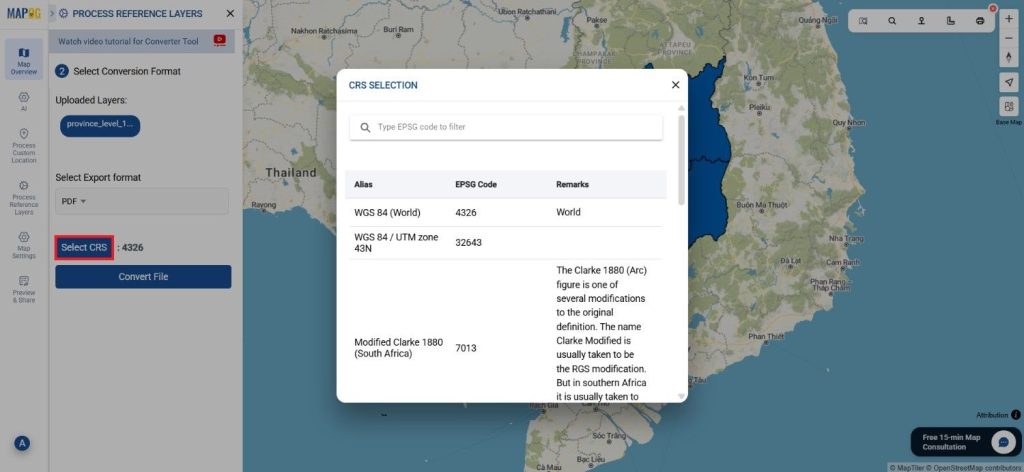Open the user avatar A icon
1024x472 pixels.
pyautogui.click(x=22, y=443)
